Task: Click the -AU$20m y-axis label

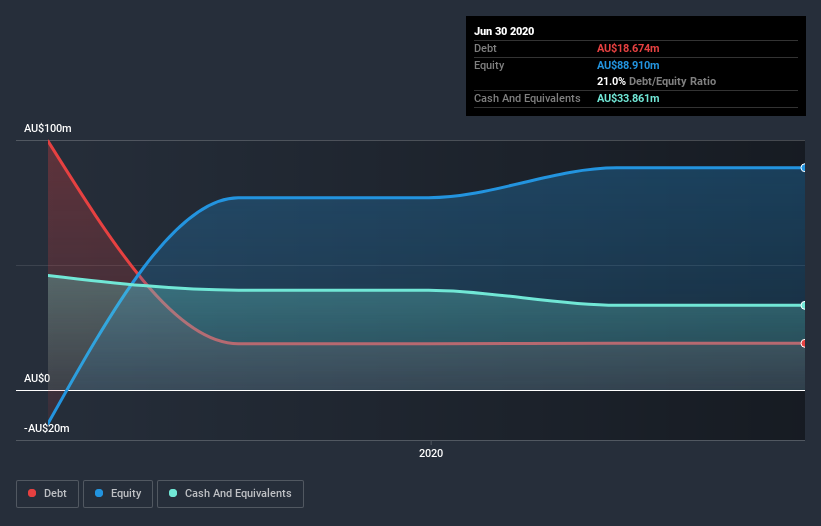Action: (x=47, y=428)
